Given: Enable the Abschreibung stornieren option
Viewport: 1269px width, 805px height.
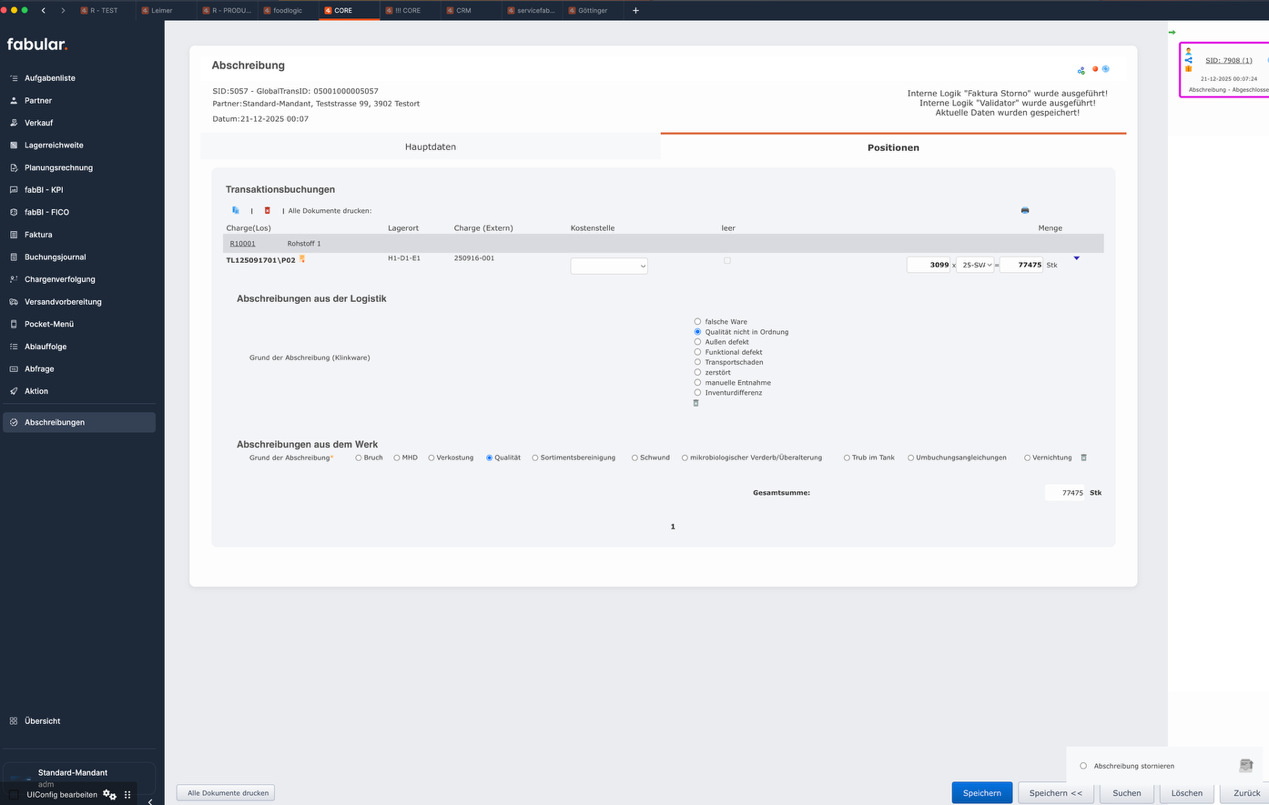Looking at the screenshot, I should [x=1083, y=765].
